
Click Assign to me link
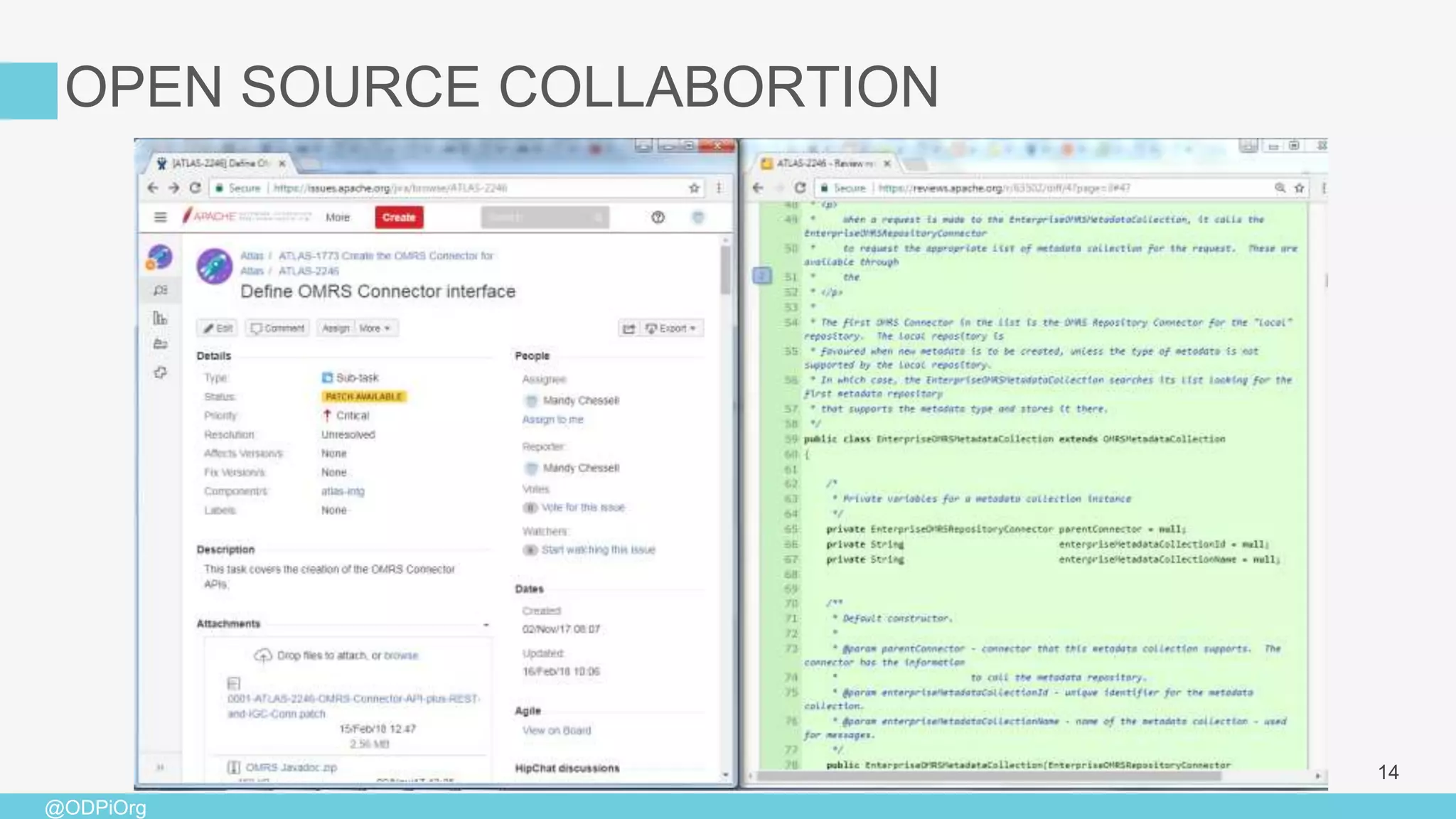pyautogui.click(x=552, y=419)
